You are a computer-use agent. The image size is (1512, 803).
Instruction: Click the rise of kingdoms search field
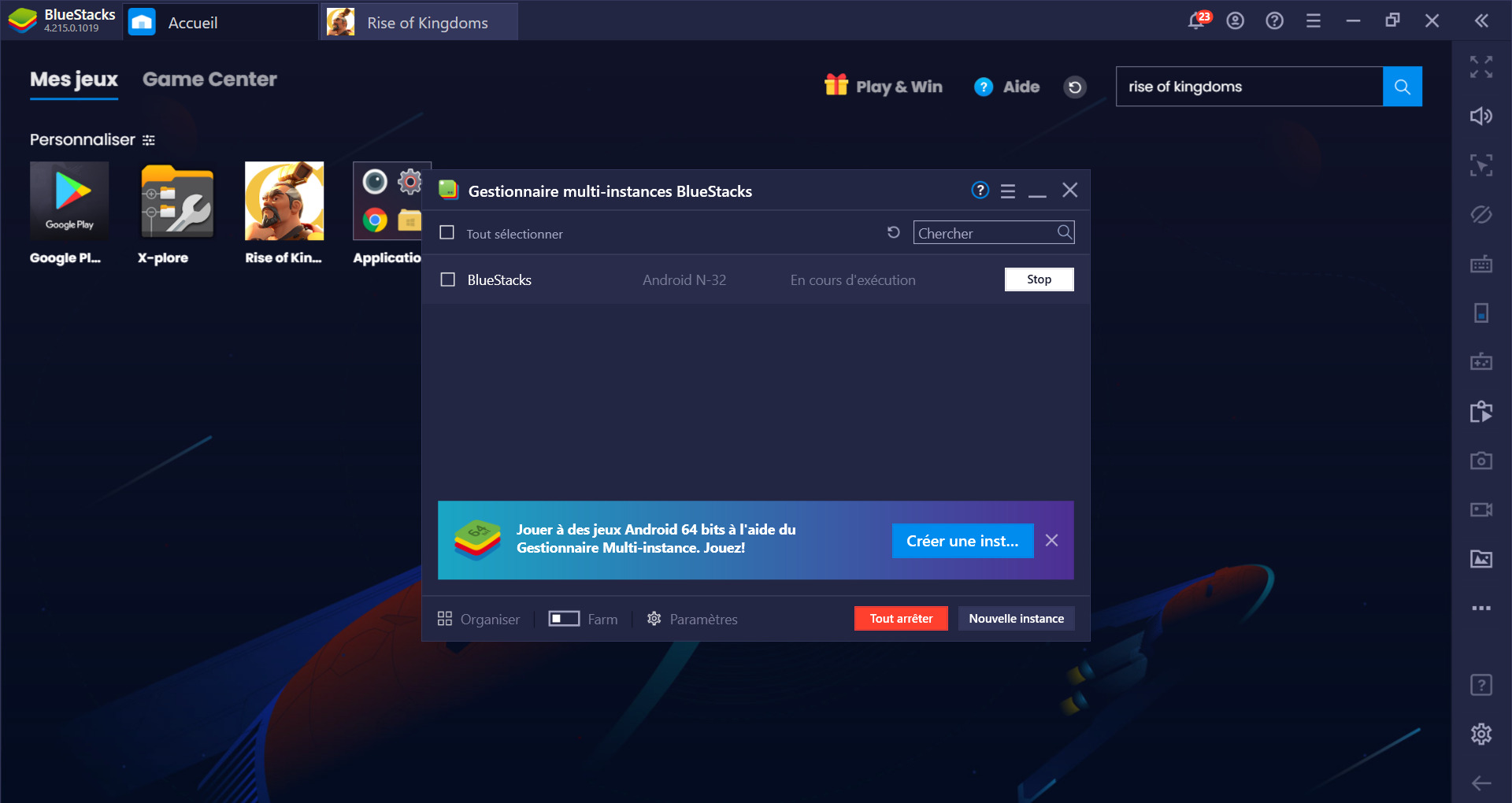pos(1249,87)
